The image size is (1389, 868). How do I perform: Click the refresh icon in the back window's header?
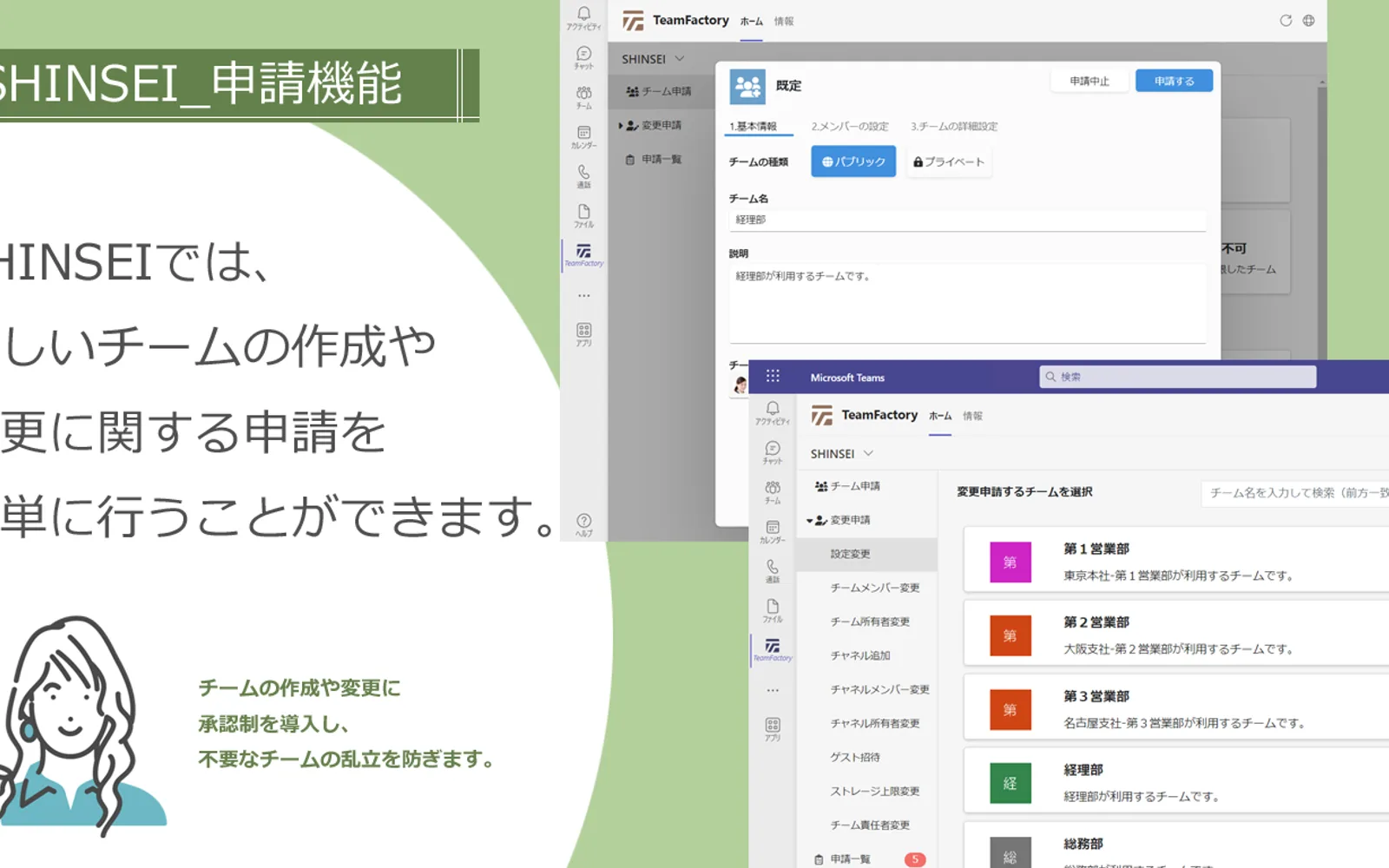(1286, 20)
